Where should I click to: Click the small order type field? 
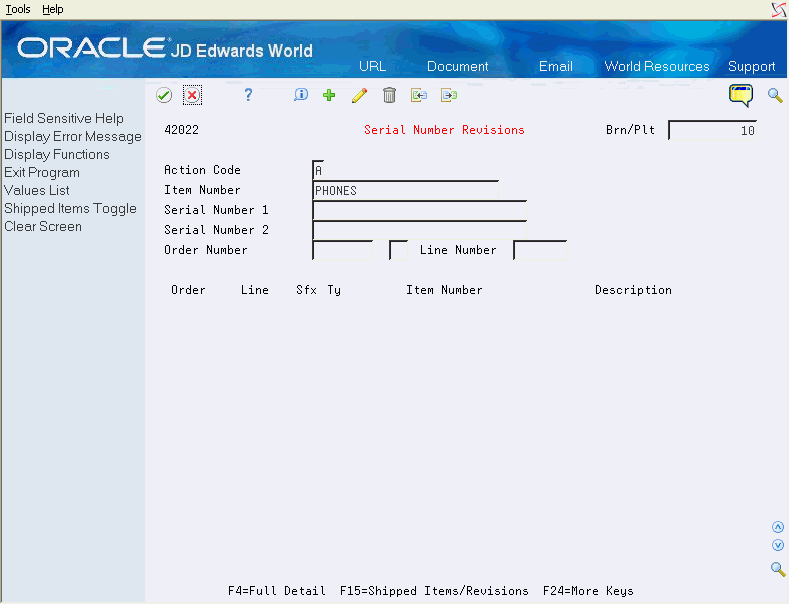click(399, 250)
